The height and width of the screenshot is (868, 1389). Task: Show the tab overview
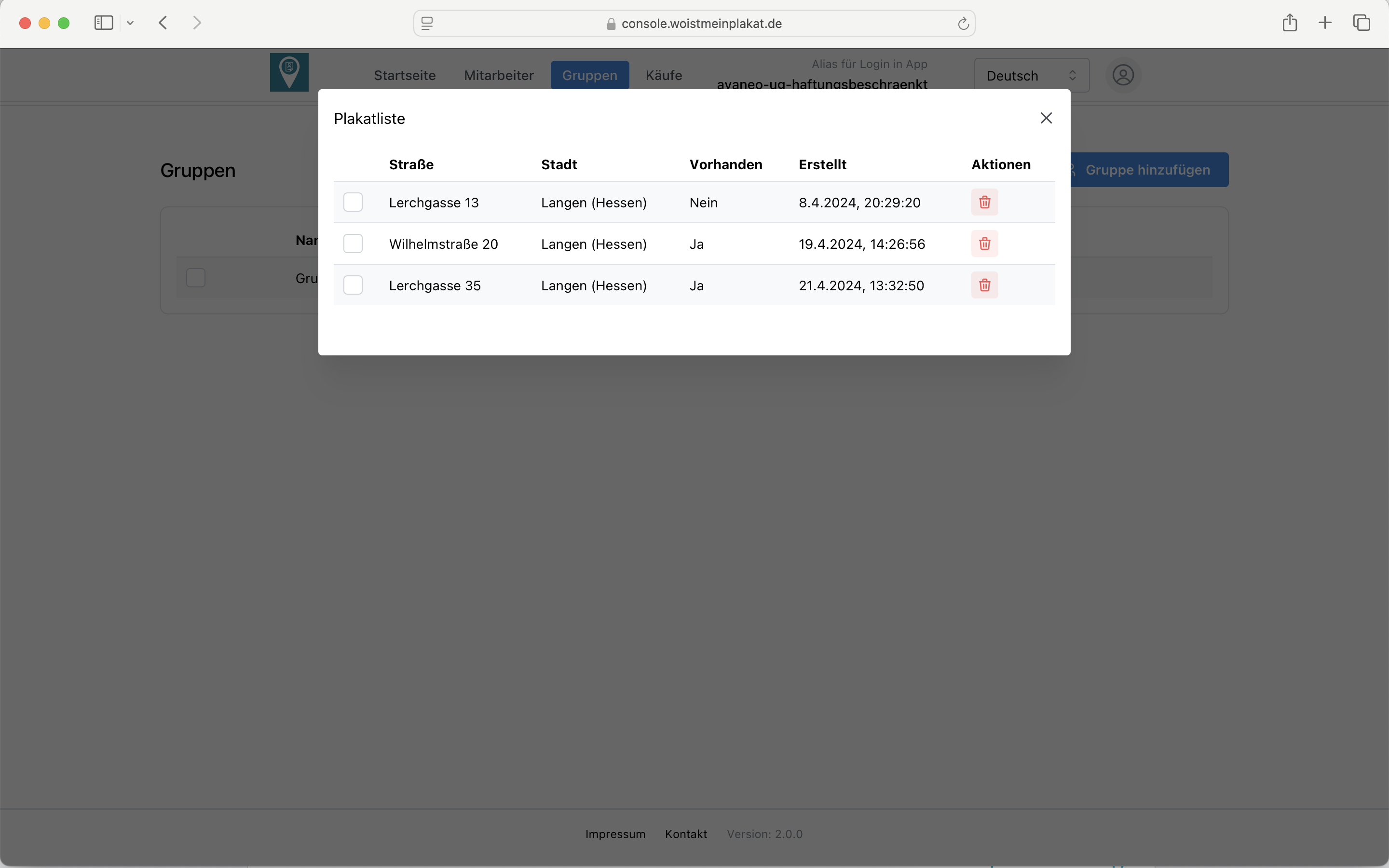(x=1362, y=23)
